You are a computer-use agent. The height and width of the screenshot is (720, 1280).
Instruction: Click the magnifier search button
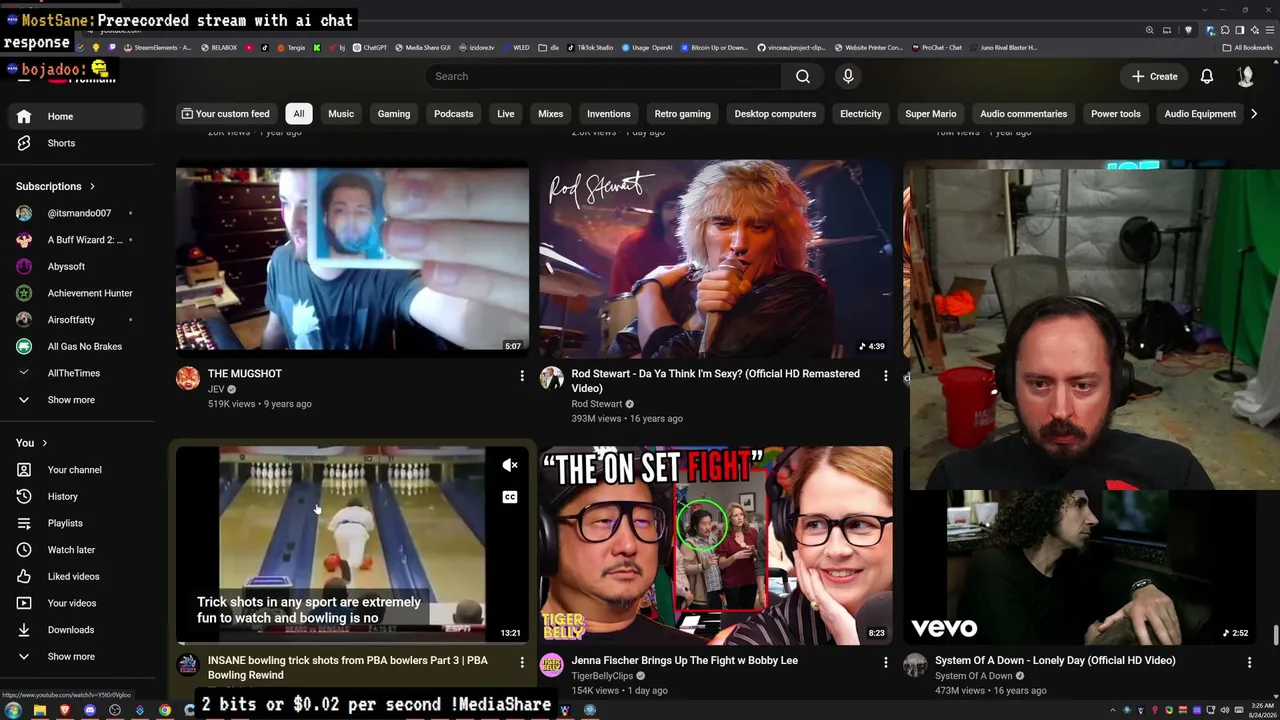tap(802, 76)
